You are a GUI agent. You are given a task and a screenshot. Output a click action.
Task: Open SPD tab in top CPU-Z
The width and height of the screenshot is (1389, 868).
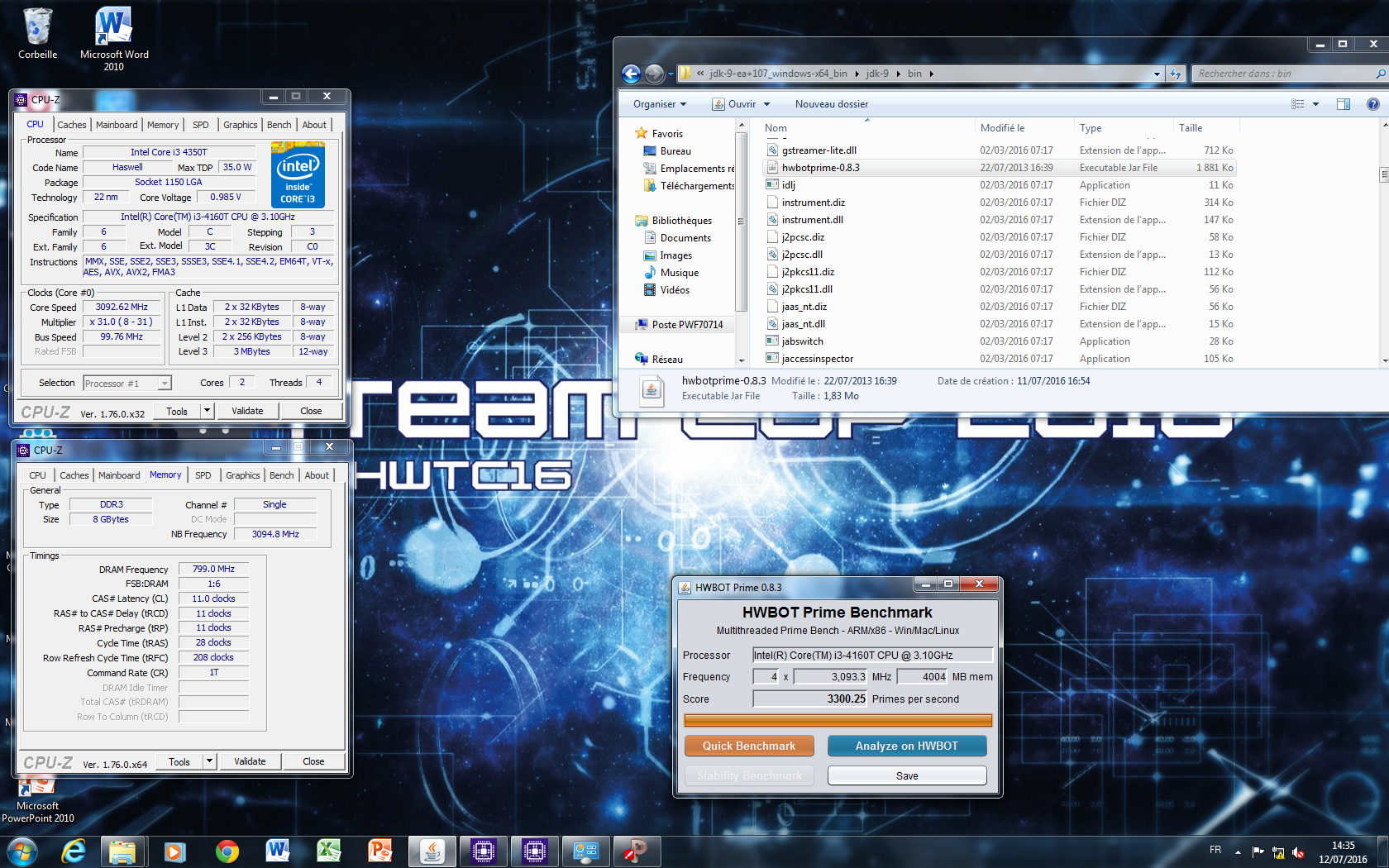point(200,125)
